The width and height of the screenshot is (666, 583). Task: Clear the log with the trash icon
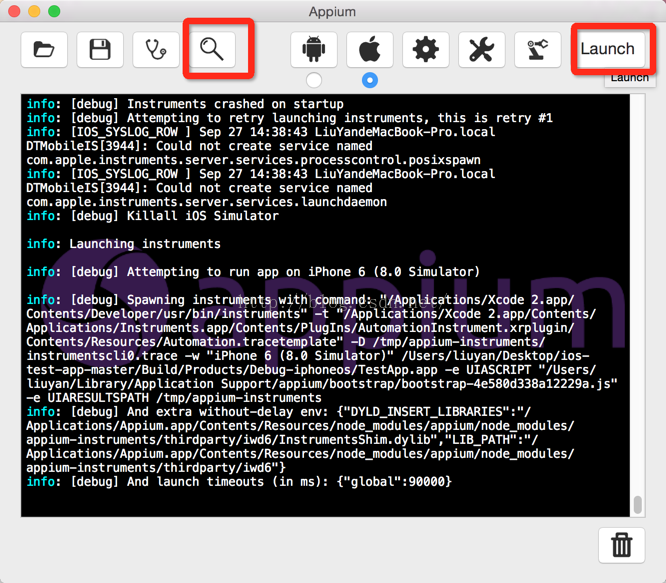[621, 545]
